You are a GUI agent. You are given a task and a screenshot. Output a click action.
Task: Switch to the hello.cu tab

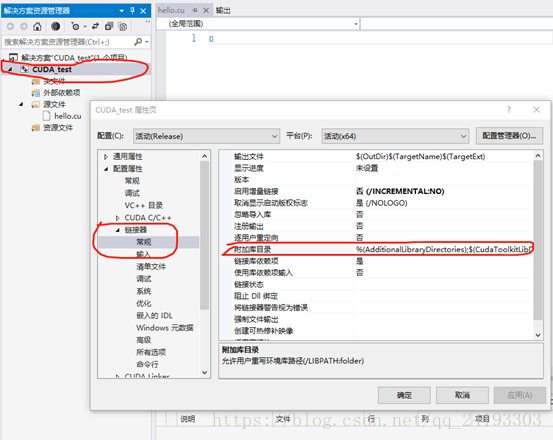[171, 11]
